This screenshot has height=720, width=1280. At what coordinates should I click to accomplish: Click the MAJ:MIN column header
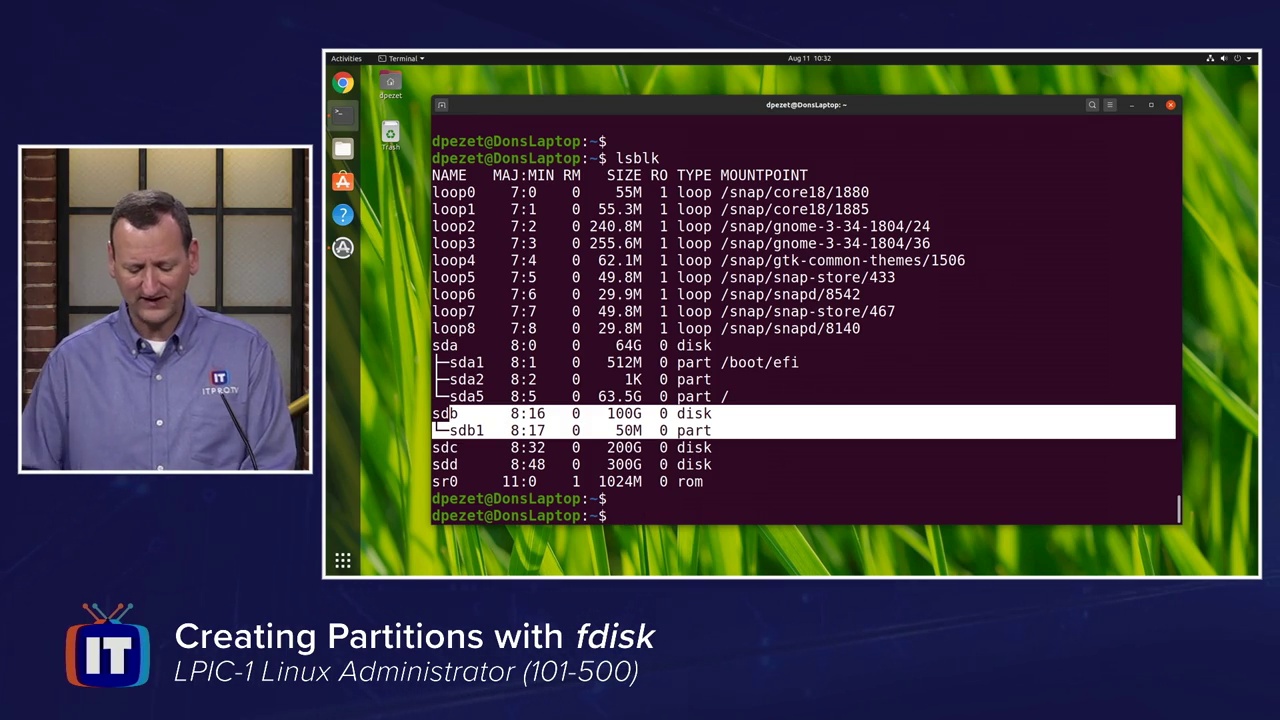click(523, 175)
